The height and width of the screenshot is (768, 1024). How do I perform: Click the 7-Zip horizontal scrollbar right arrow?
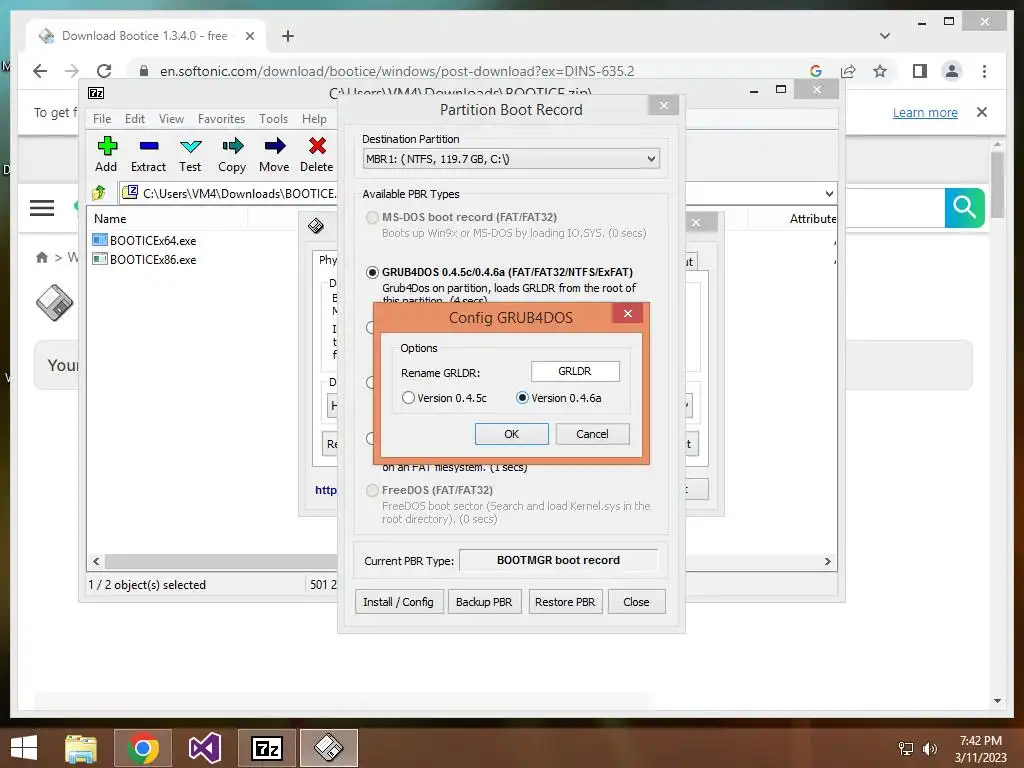827,562
